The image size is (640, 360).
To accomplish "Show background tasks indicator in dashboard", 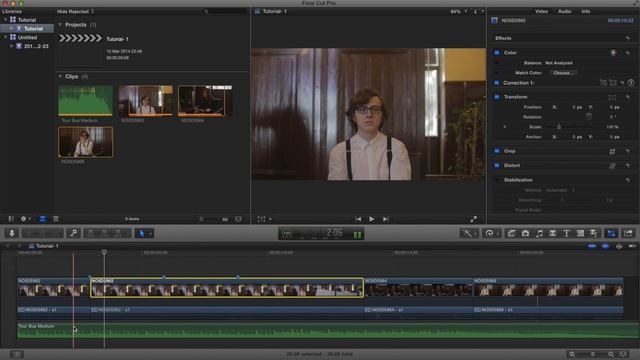I will (x=287, y=234).
